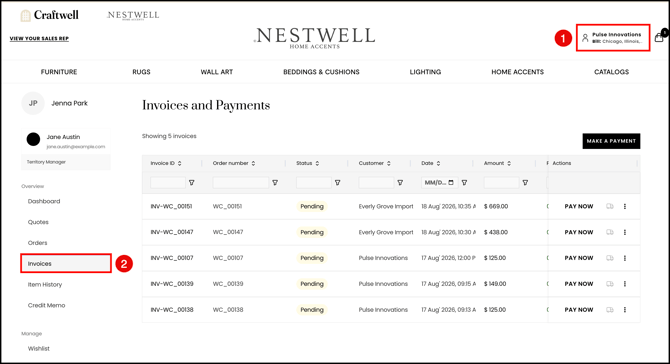This screenshot has height=364, width=670.
Task: Sort table by Order number
Action: [x=253, y=163]
